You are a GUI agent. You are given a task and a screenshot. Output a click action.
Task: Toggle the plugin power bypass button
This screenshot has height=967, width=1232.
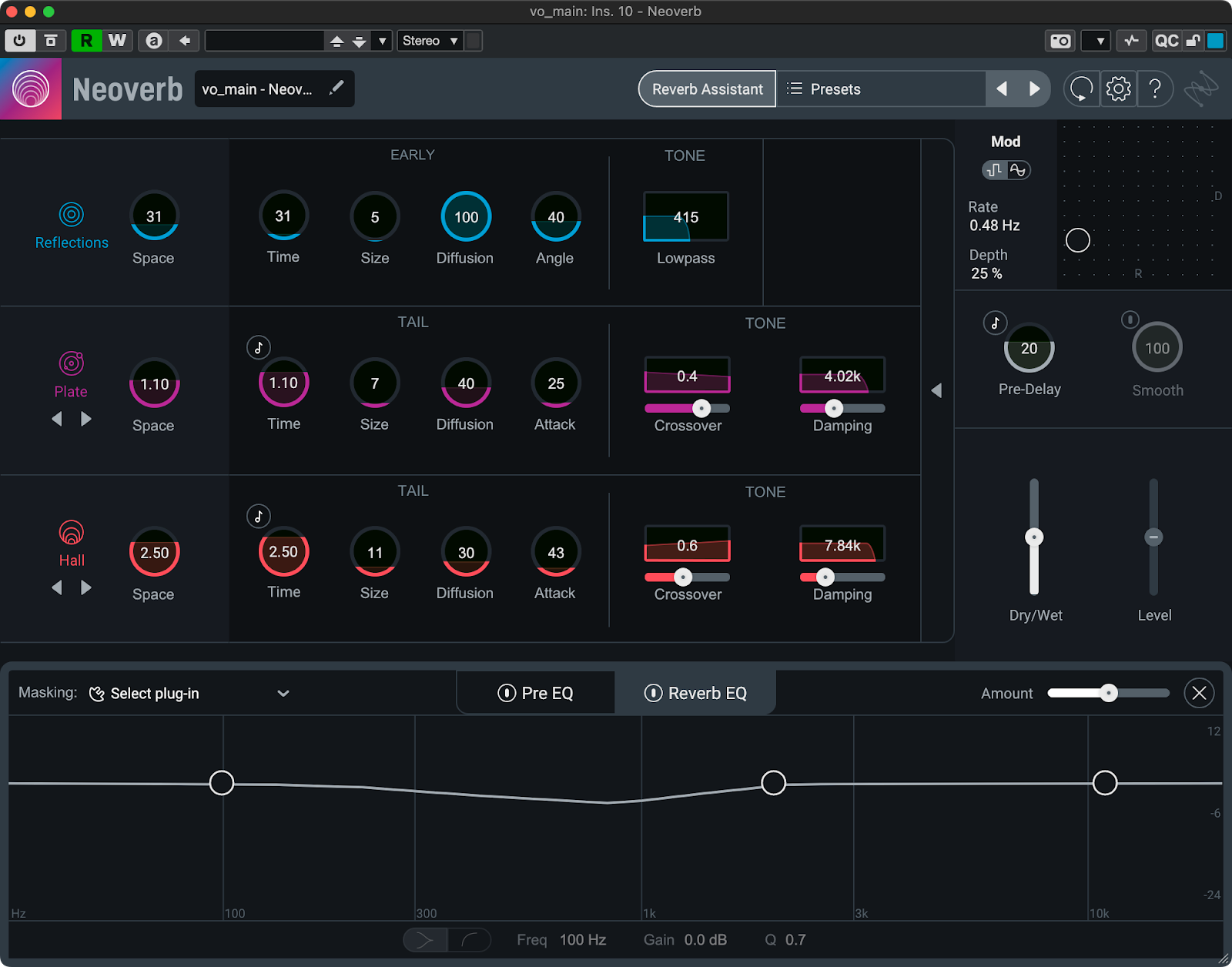(19, 41)
